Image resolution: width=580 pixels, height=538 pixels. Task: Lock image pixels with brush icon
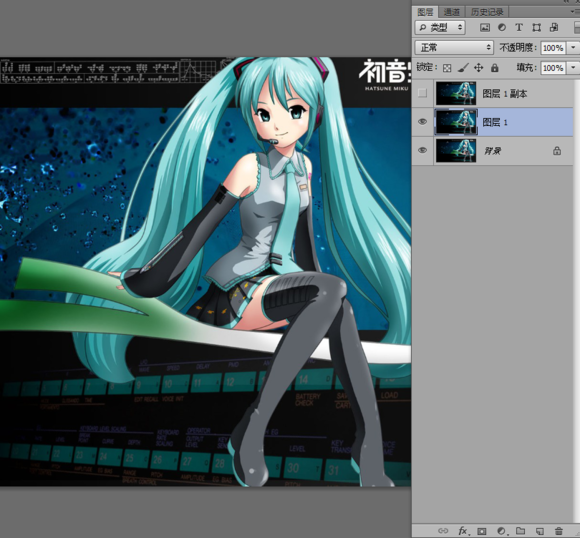pos(463,68)
